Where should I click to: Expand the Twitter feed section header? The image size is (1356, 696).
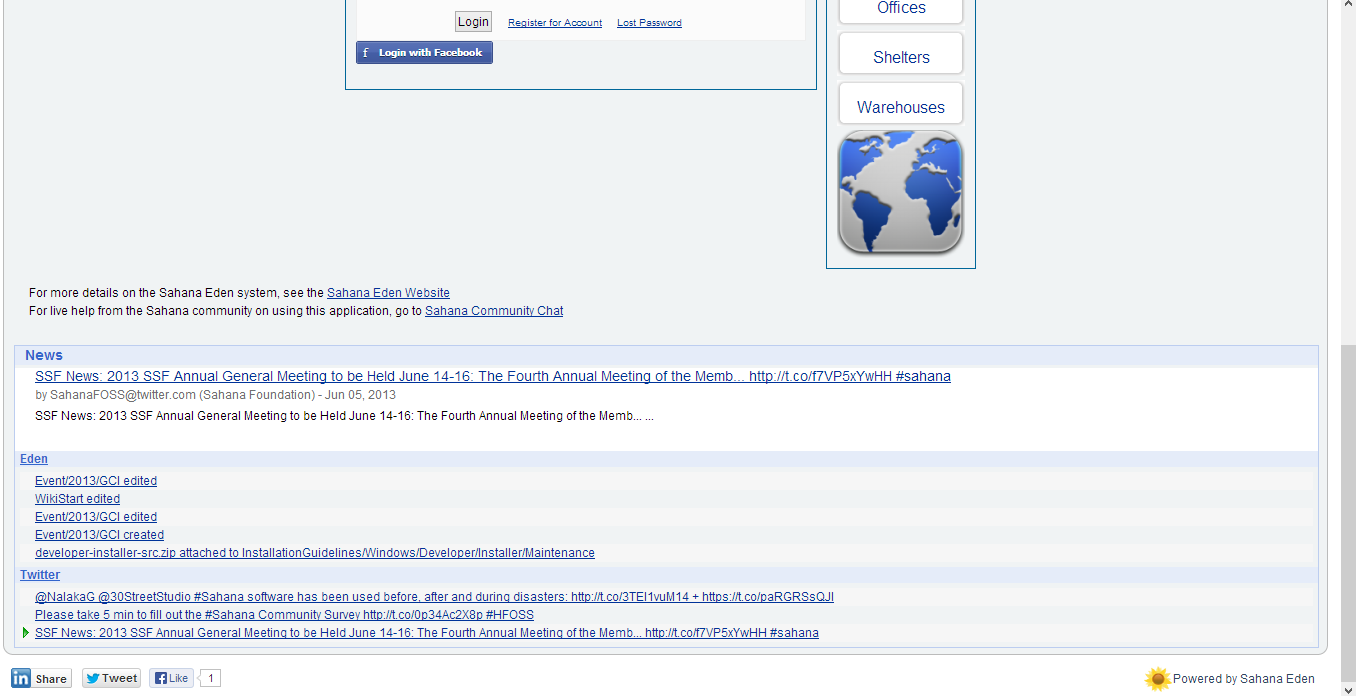point(40,575)
